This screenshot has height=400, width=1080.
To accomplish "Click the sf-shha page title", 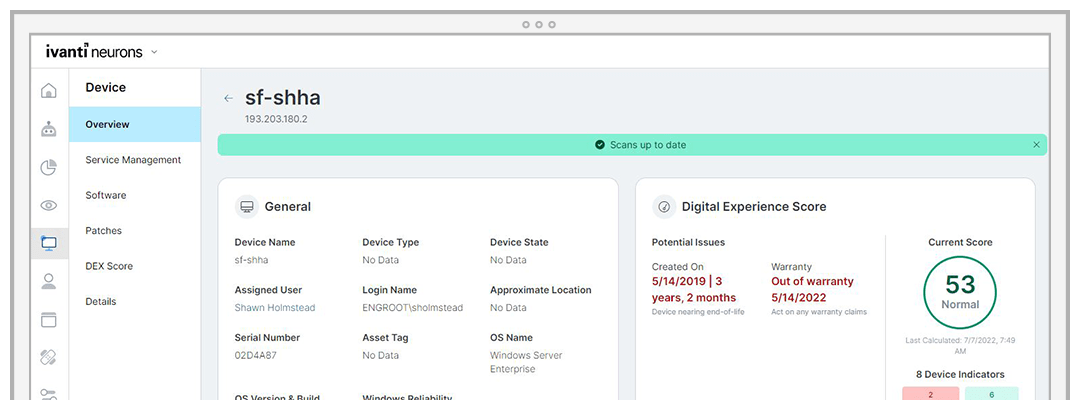I will 282,98.
